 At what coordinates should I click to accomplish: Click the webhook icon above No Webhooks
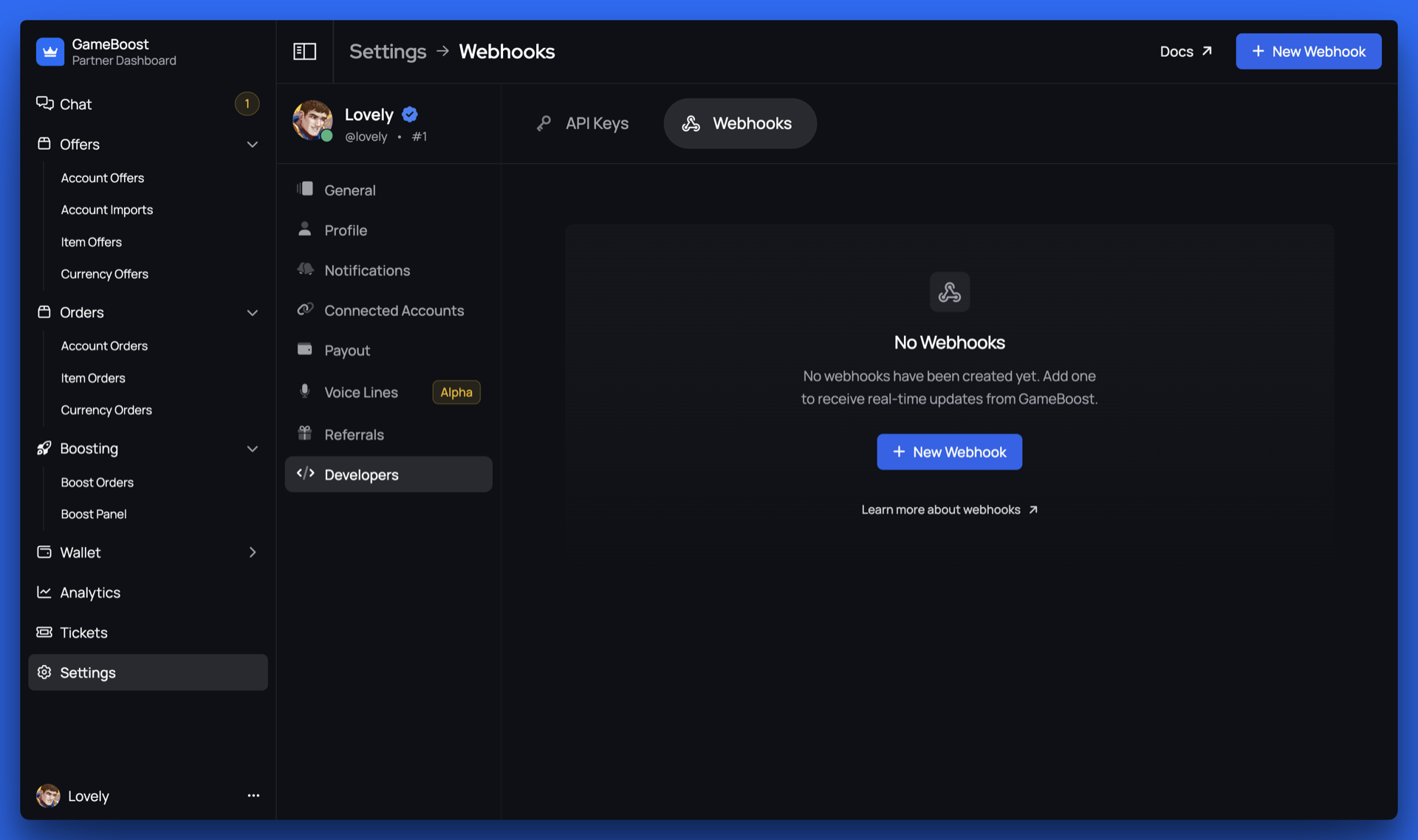pyautogui.click(x=949, y=292)
